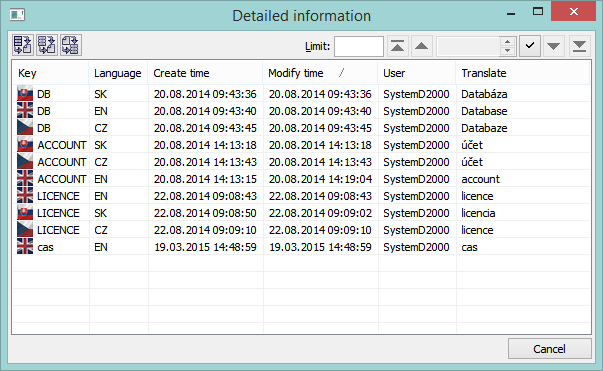This screenshot has height=371, width=603.
Task: Click translation 'licence' in LICENCE EN row
Action: 477,196
